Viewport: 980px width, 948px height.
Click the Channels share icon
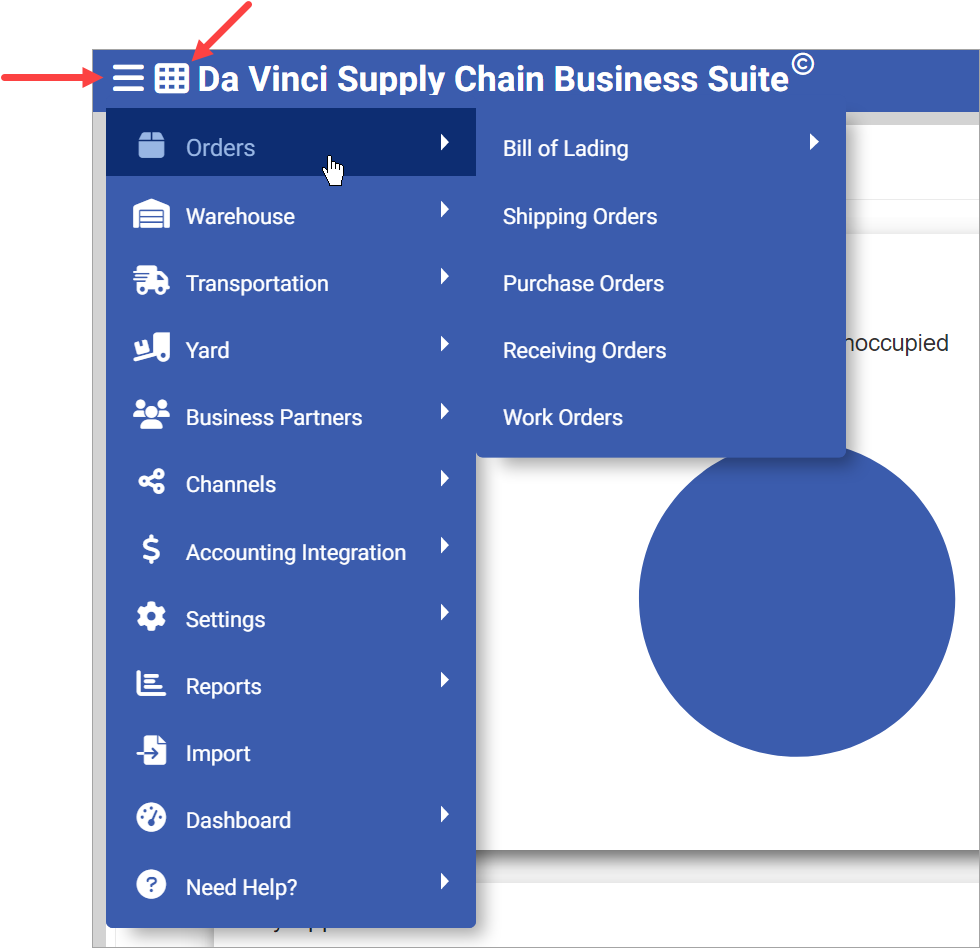coord(151,483)
